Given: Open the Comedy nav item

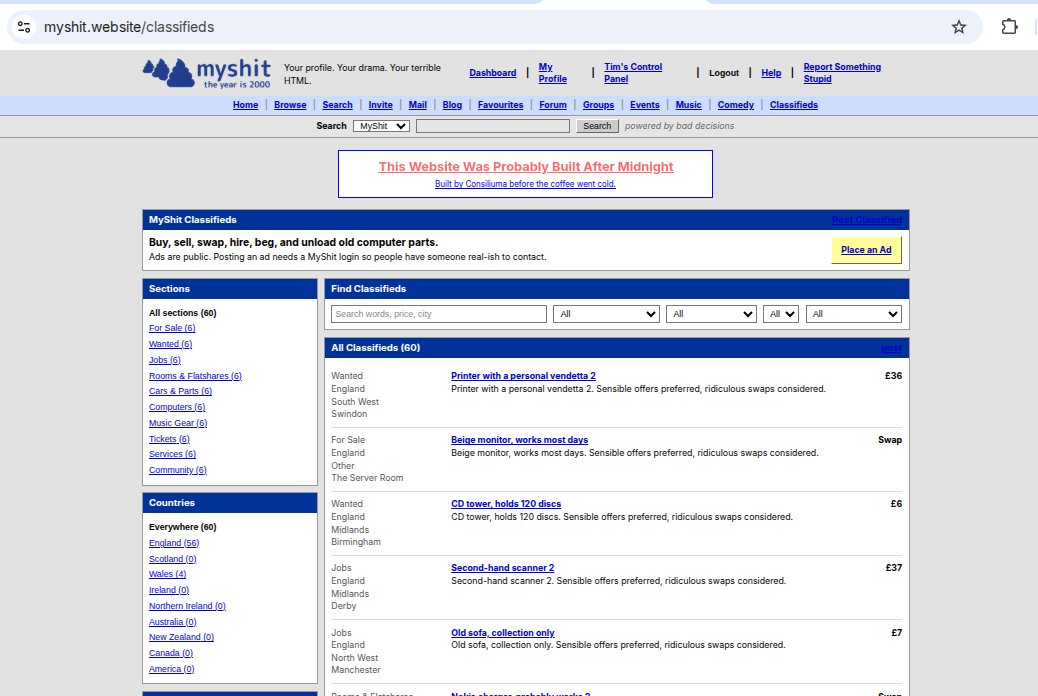Looking at the screenshot, I should (x=735, y=105).
